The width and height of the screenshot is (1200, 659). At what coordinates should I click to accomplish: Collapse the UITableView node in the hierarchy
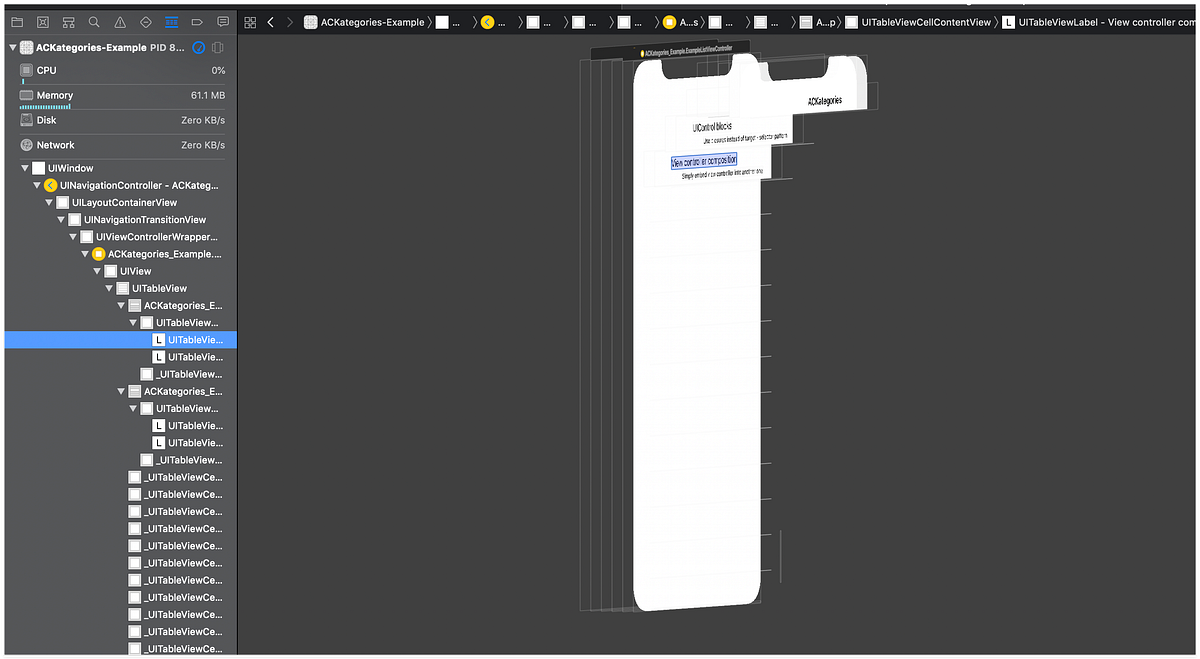coord(108,288)
